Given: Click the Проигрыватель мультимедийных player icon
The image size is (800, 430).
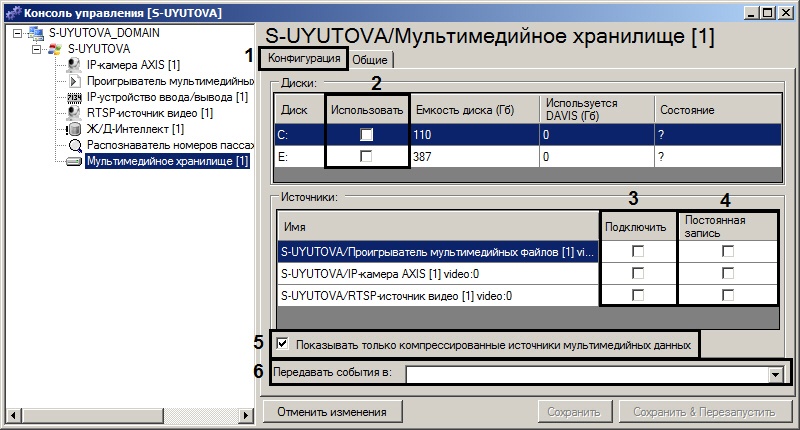Looking at the screenshot, I should (74, 81).
